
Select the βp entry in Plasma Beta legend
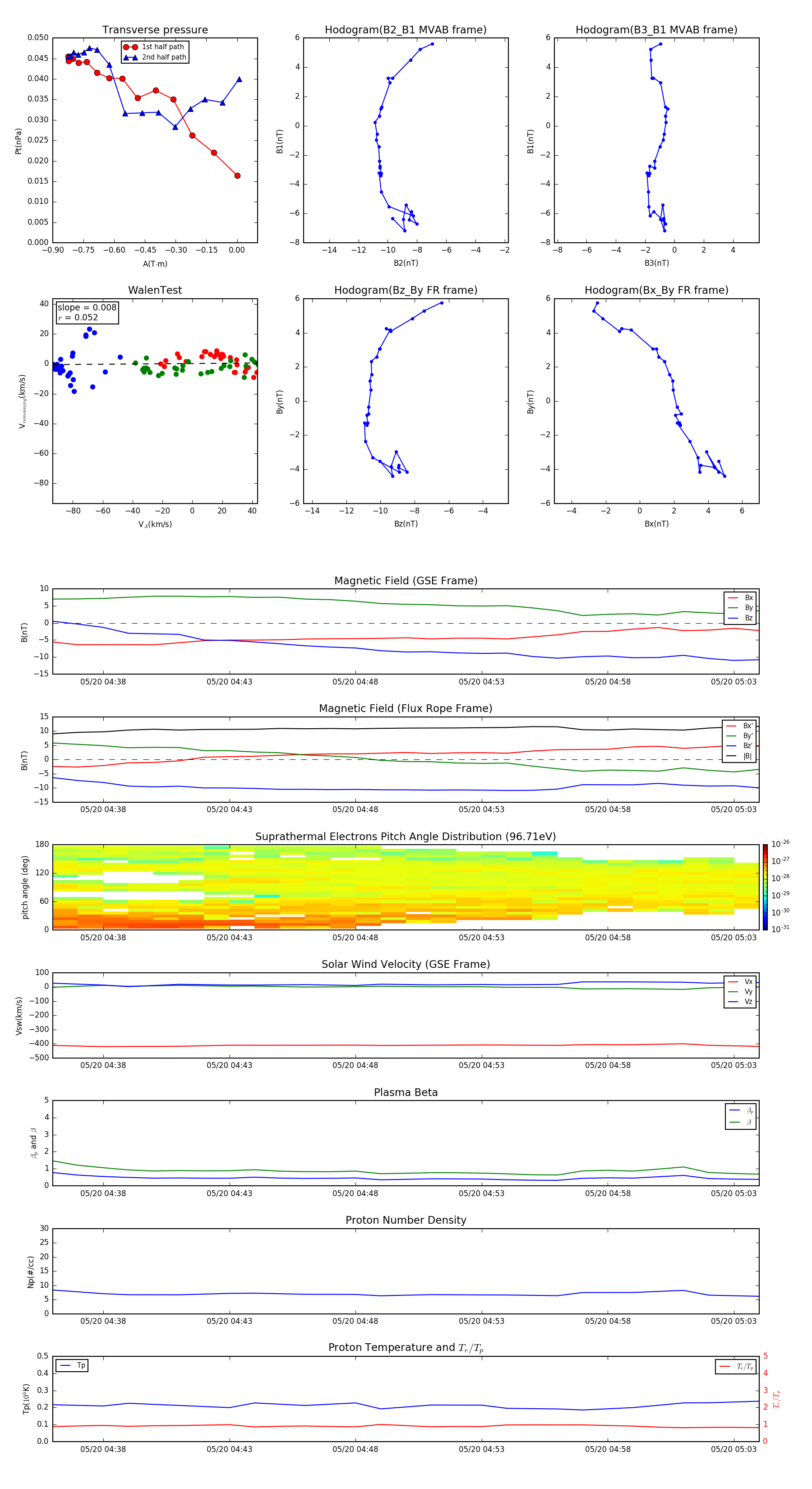[741, 1110]
